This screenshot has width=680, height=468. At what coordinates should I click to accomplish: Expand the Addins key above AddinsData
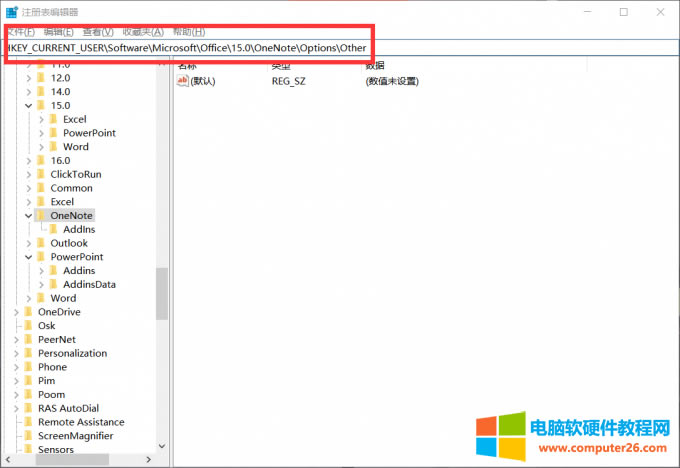coord(41,271)
